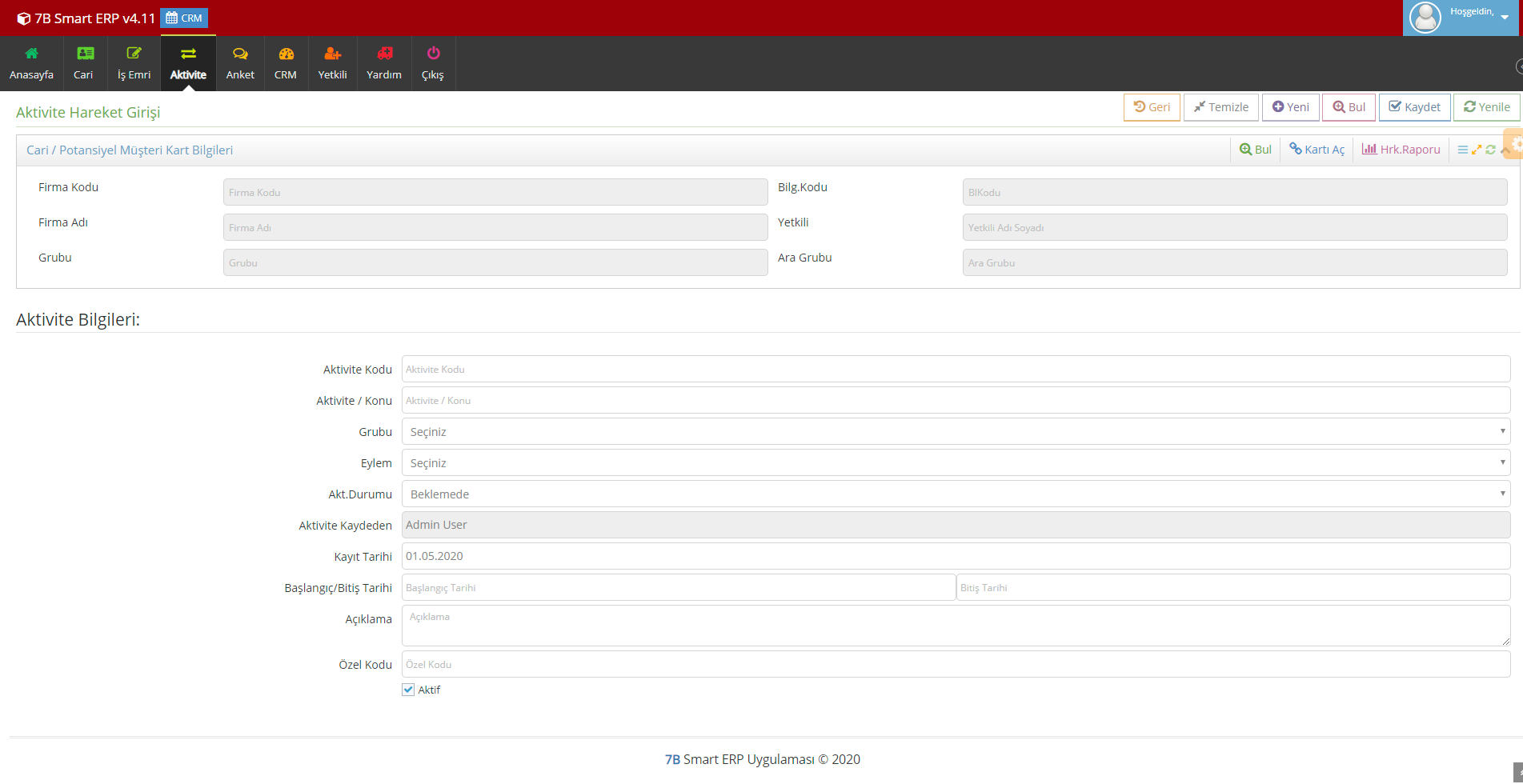The height and width of the screenshot is (784, 1523).
Task: Click the Yeni new record button
Action: [x=1291, y=107]
